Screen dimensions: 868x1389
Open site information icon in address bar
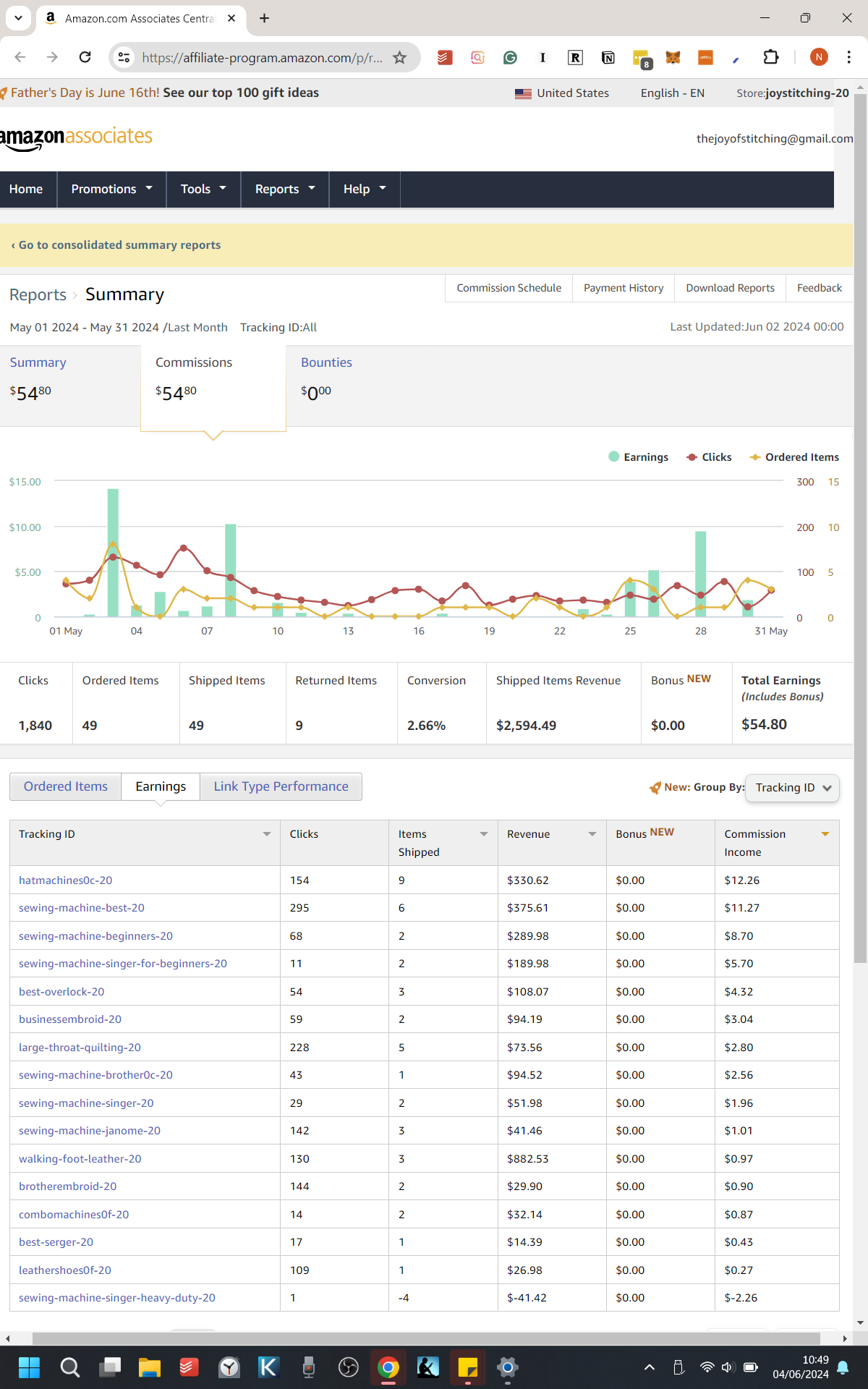[124, 57]
